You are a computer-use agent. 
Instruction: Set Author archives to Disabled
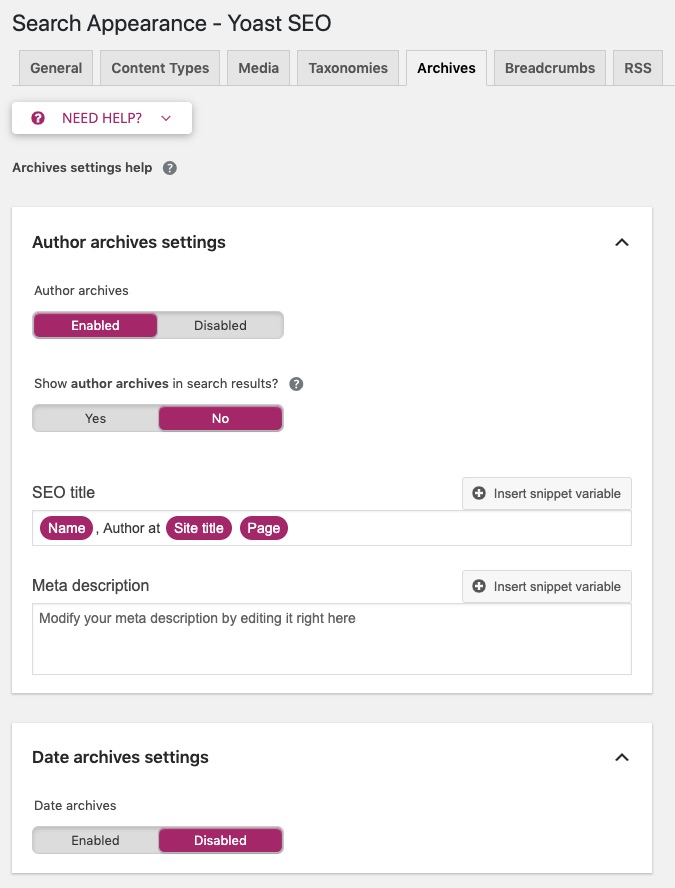(x=220, y=326)
